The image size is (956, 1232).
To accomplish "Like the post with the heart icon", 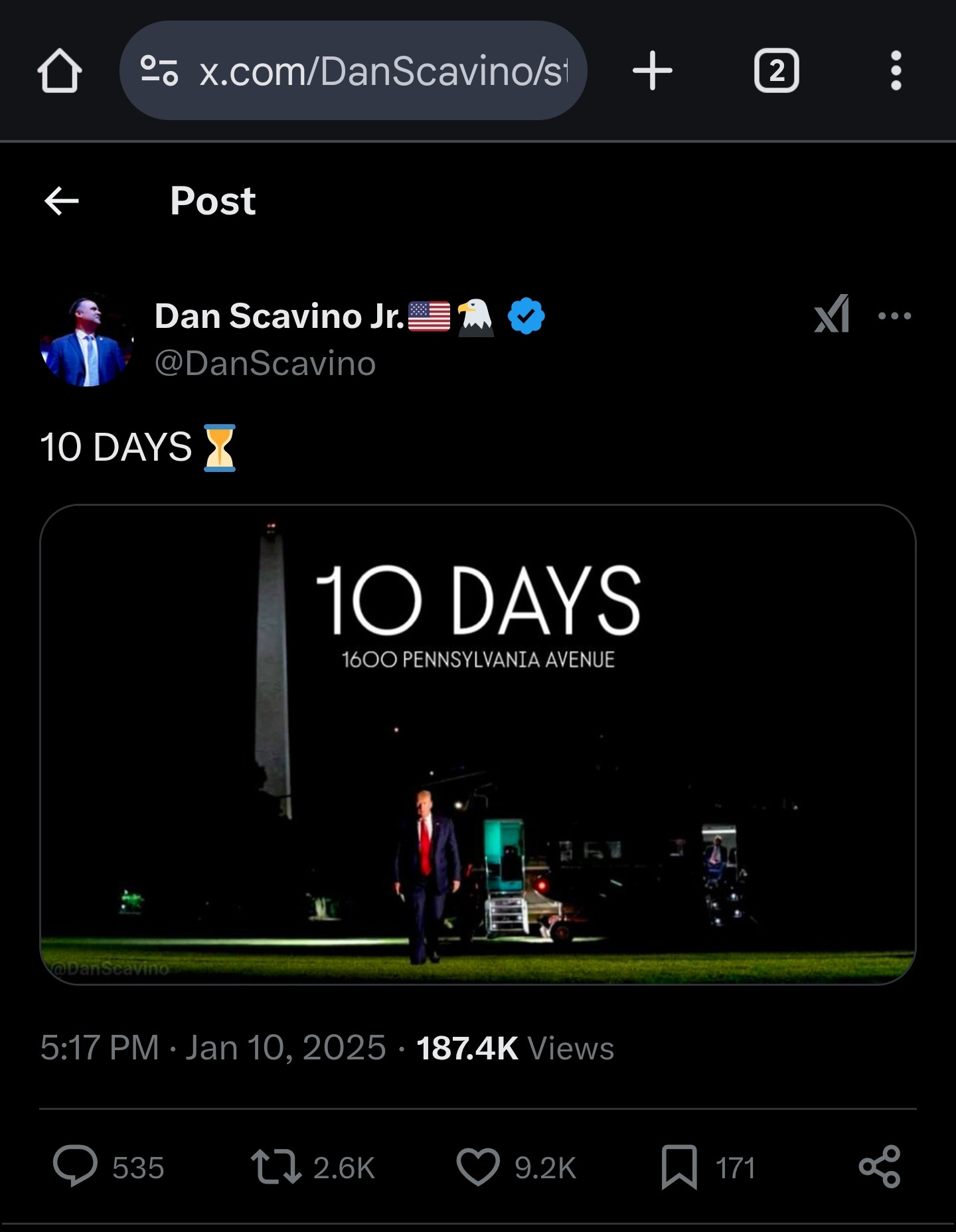I will point(478,1167).
